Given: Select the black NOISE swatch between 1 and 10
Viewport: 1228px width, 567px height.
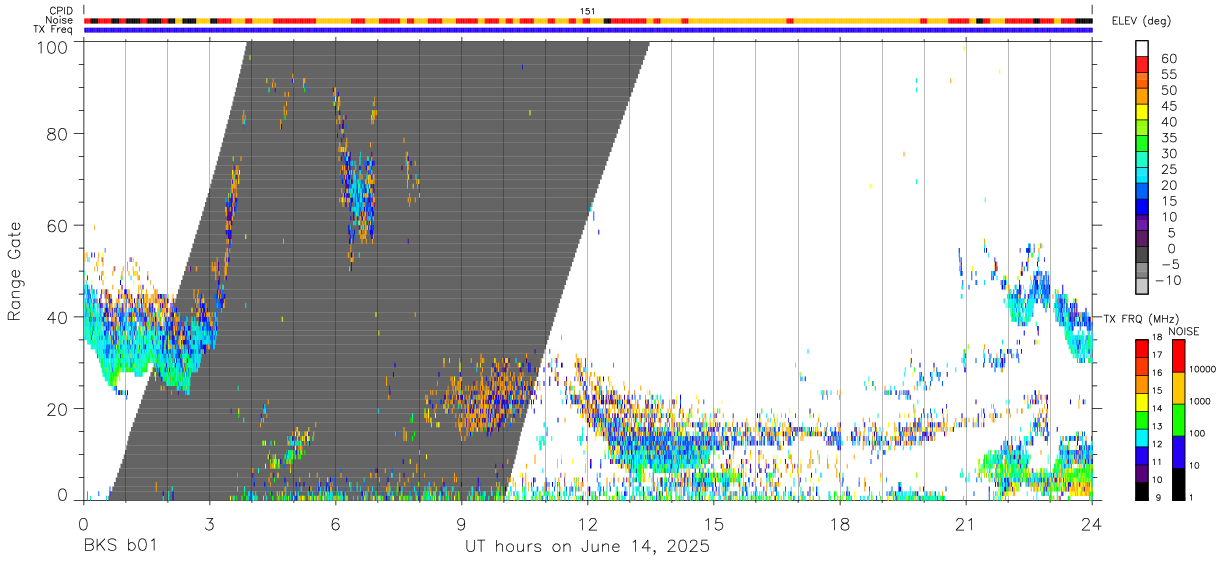Looking at the screenshot, I should 1179,483.
